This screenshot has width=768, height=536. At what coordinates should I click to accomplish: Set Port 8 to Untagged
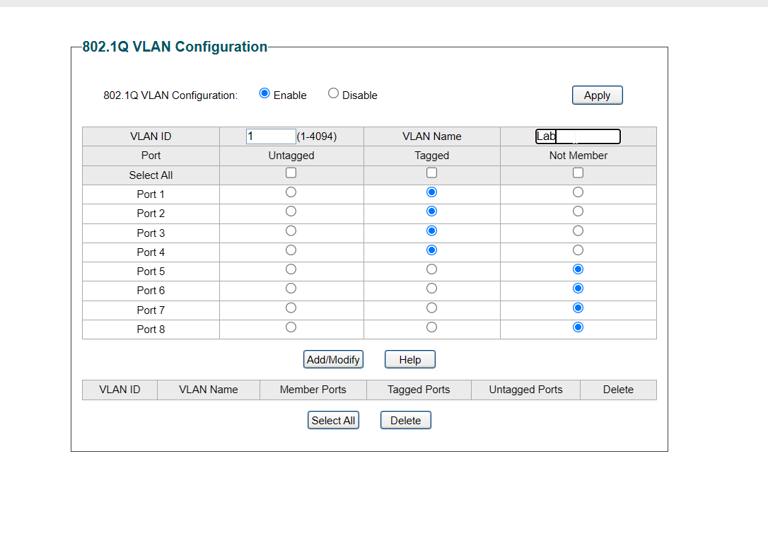tap(291, 327)
